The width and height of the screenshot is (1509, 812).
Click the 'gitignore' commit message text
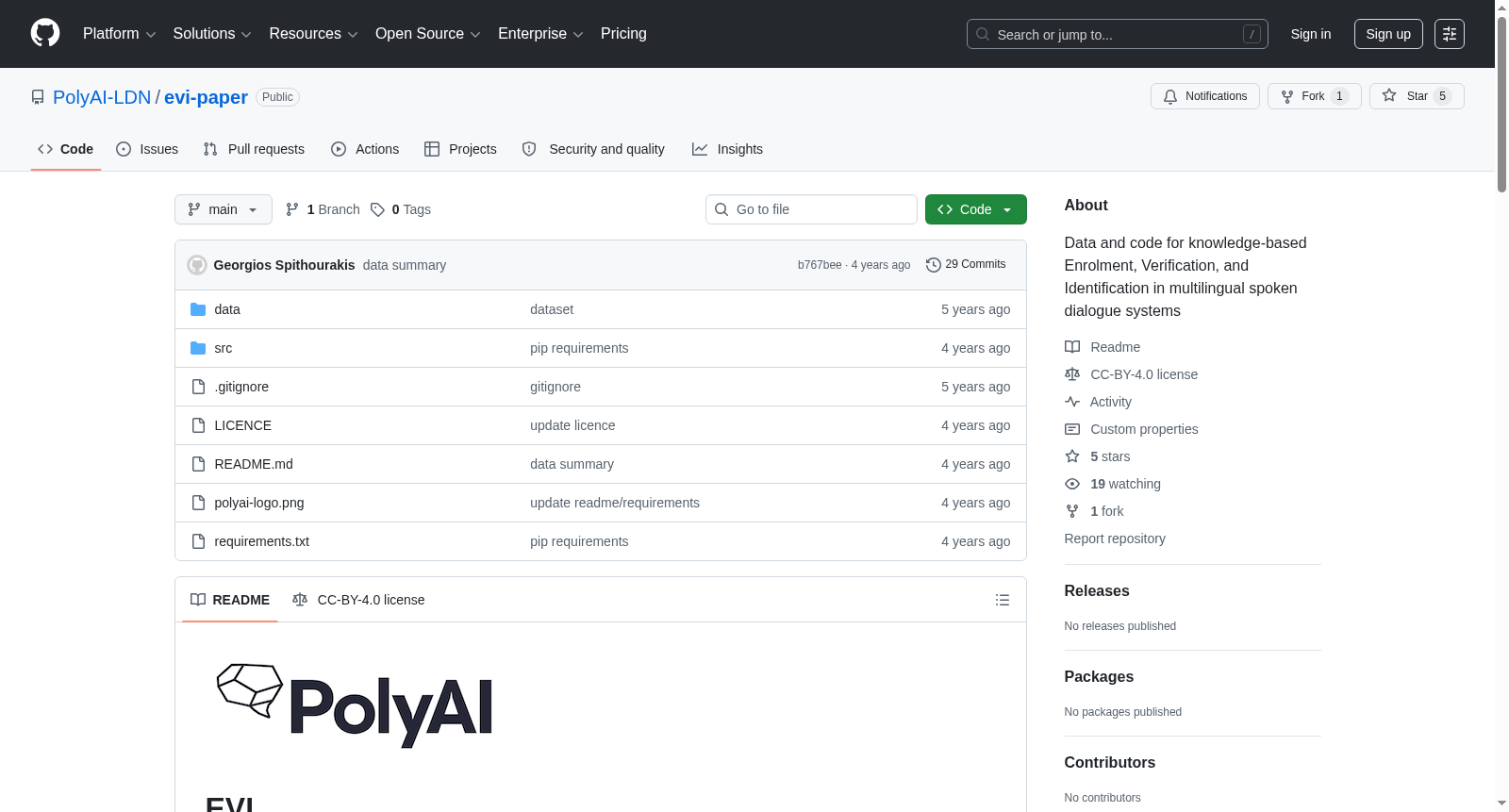point(556,387)
